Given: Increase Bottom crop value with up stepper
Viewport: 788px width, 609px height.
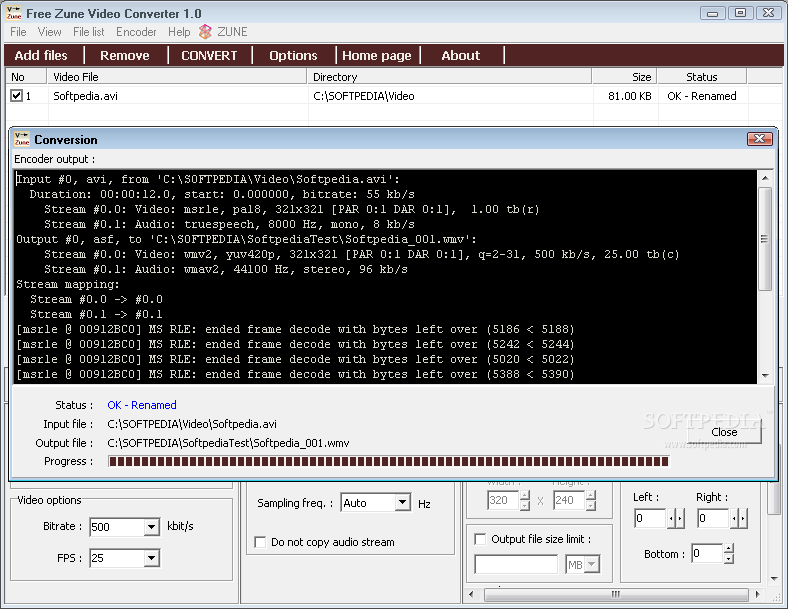Looking at the screenshot, I should [729, 549].
